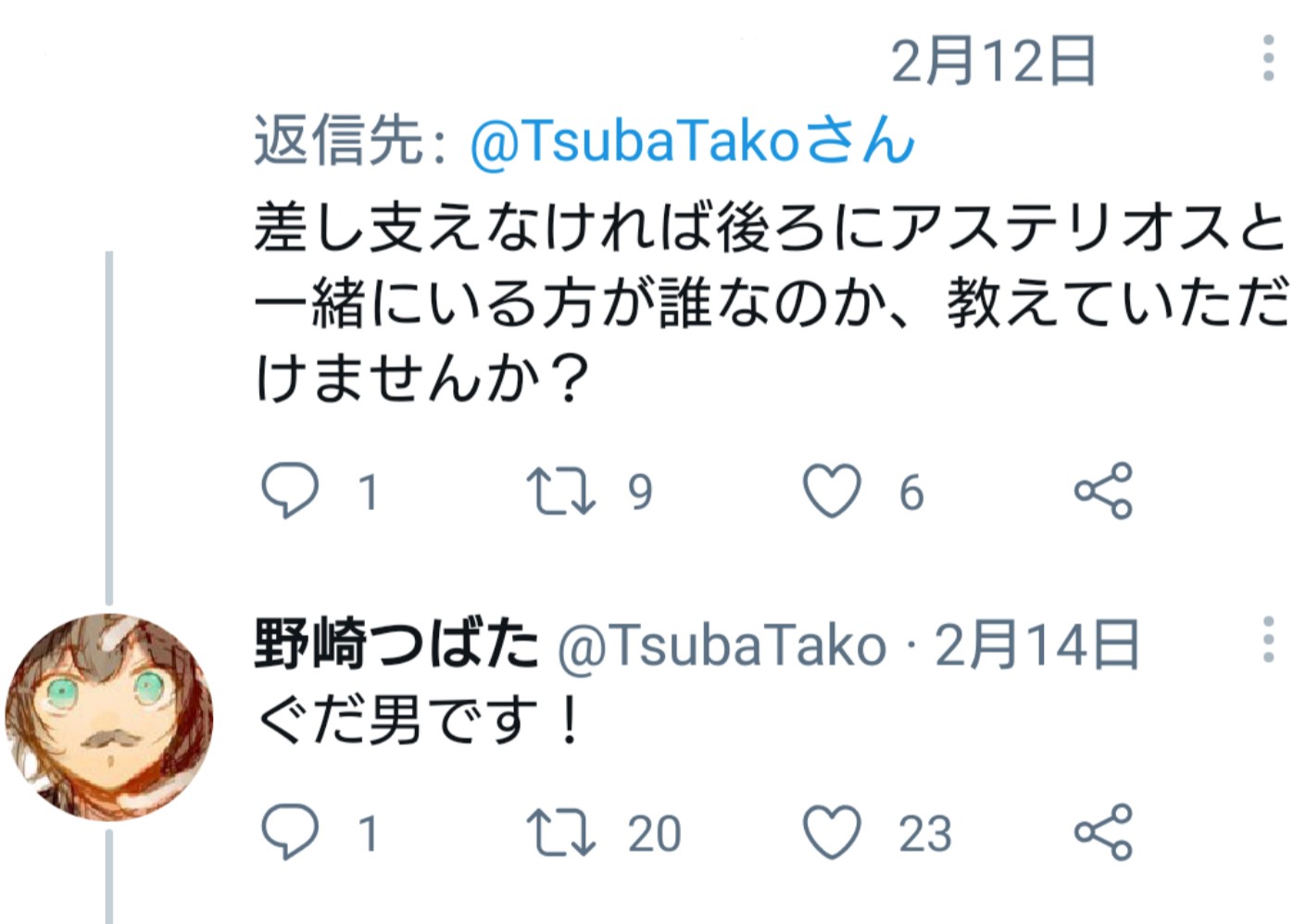Share the February 12 tweet

pos(1103,490)
